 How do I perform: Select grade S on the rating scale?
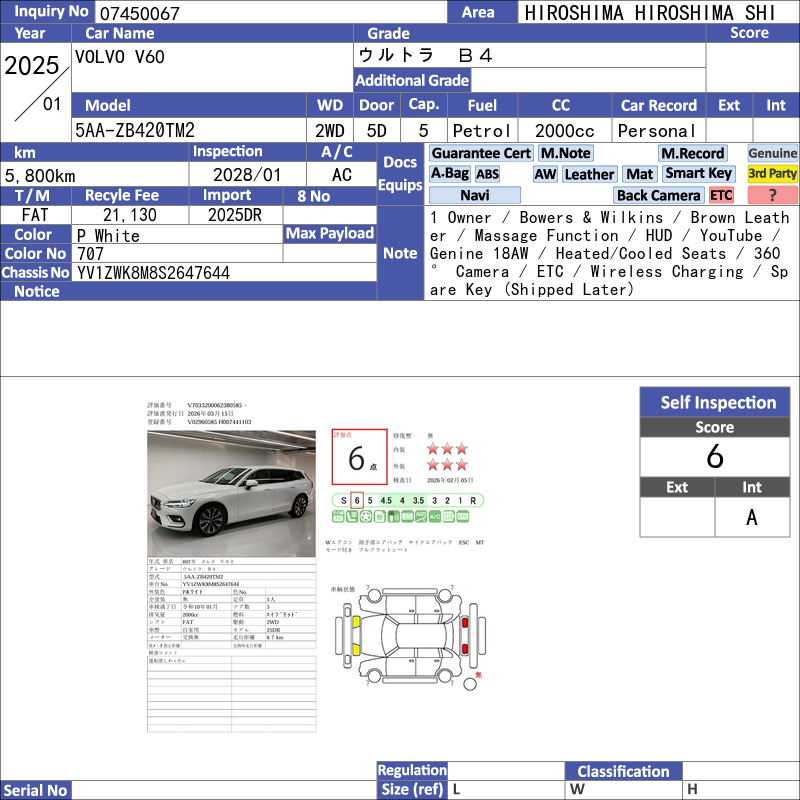click(x=344, y=501)
